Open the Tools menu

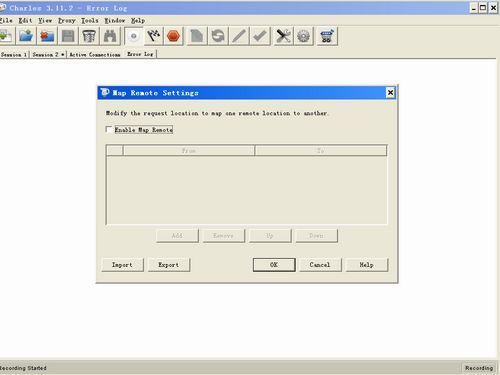coord(90,21)
